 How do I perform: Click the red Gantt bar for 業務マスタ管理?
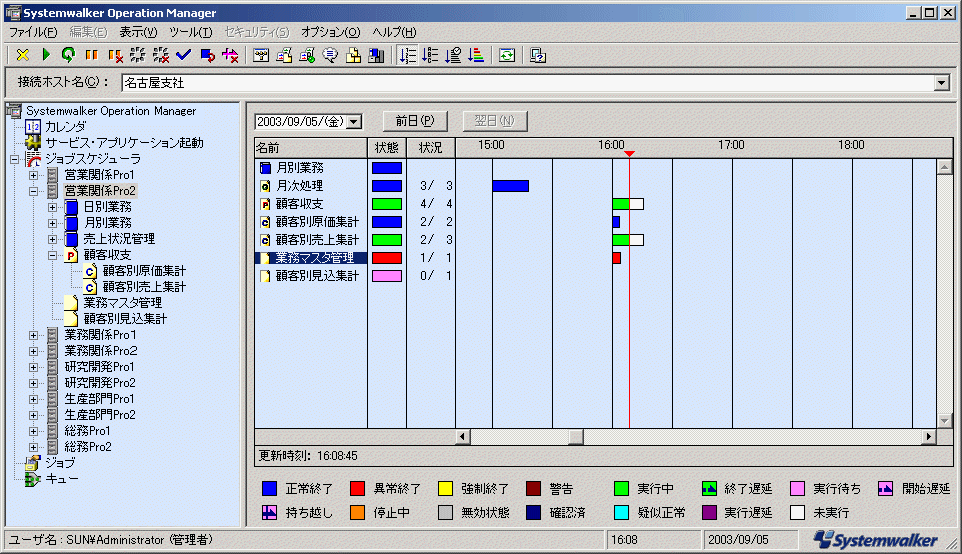(617, 258)
